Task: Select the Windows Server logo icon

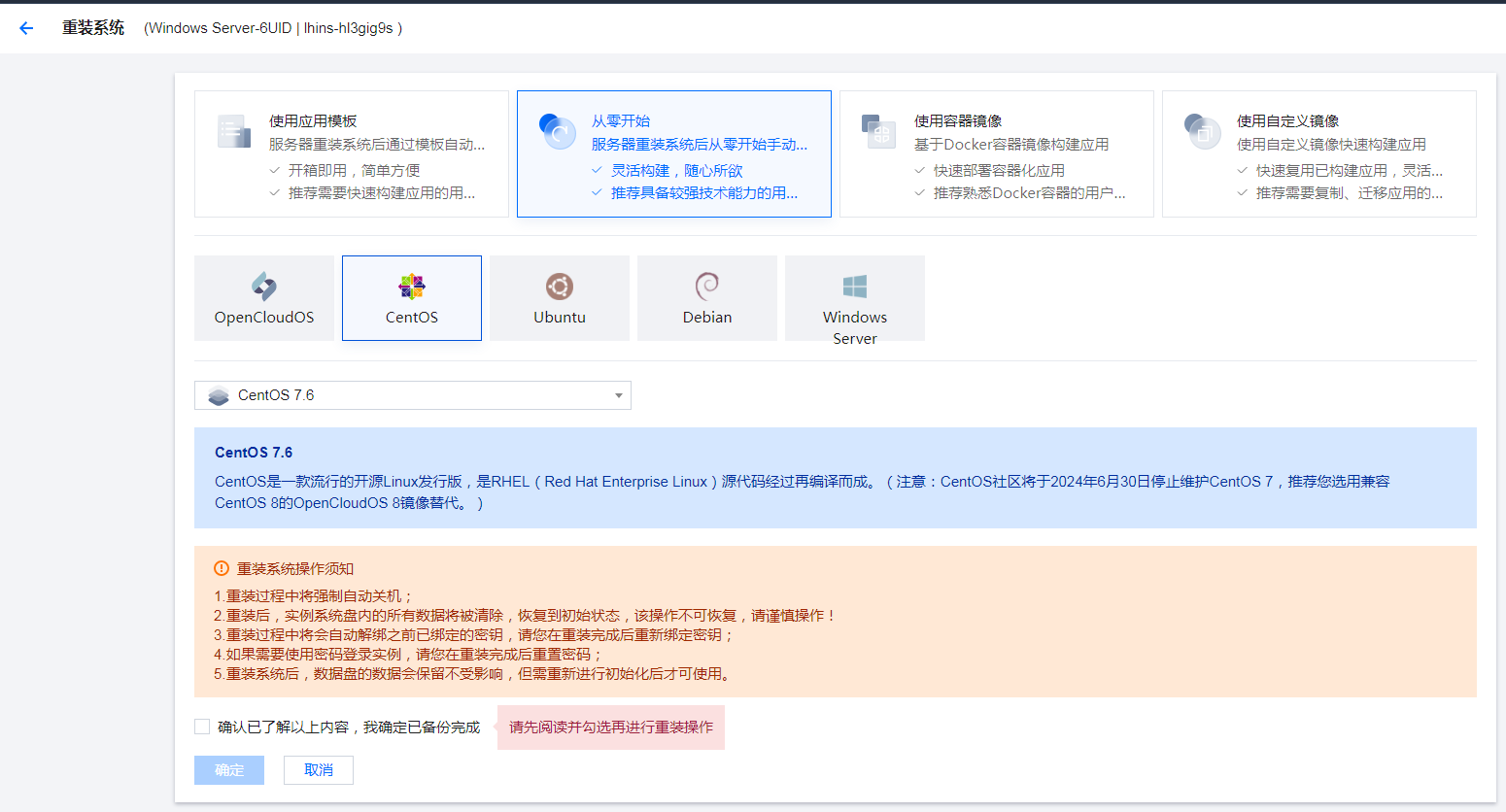Action: pos(855,286)
